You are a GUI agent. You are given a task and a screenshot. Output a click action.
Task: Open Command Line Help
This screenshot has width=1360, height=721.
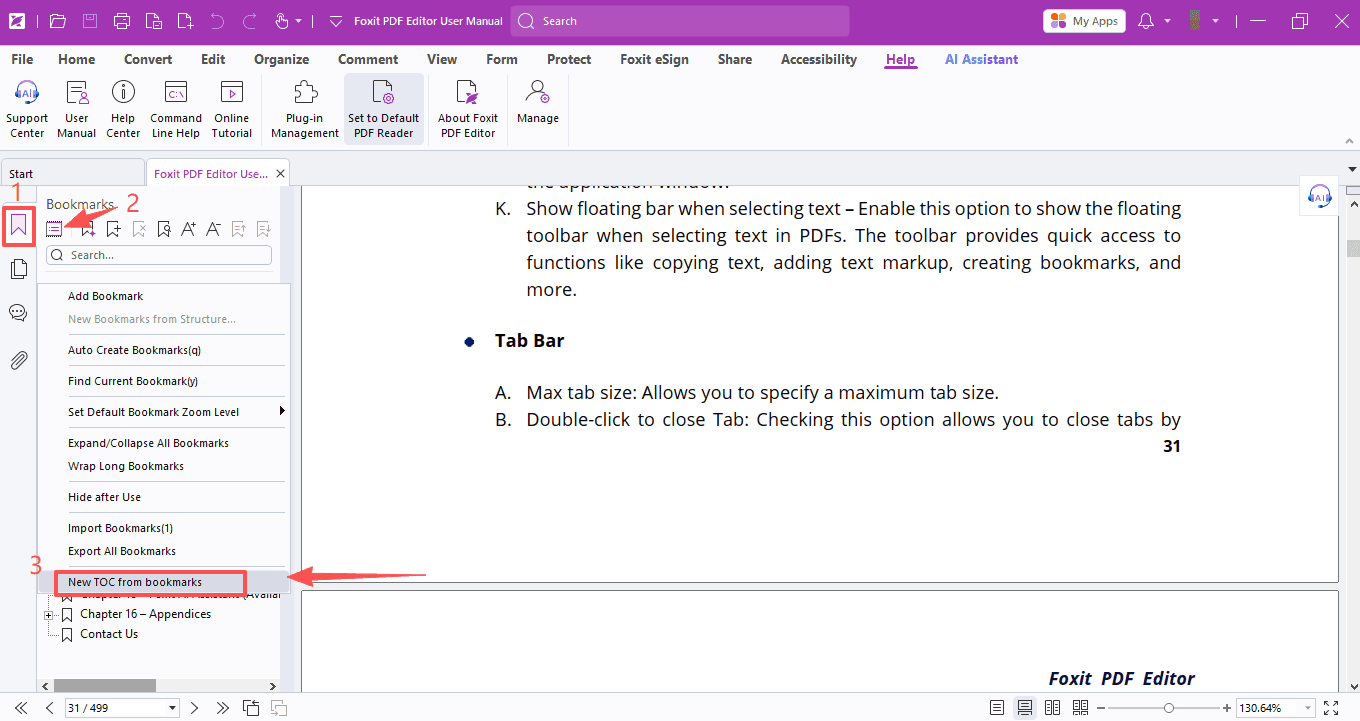(176, 108)
